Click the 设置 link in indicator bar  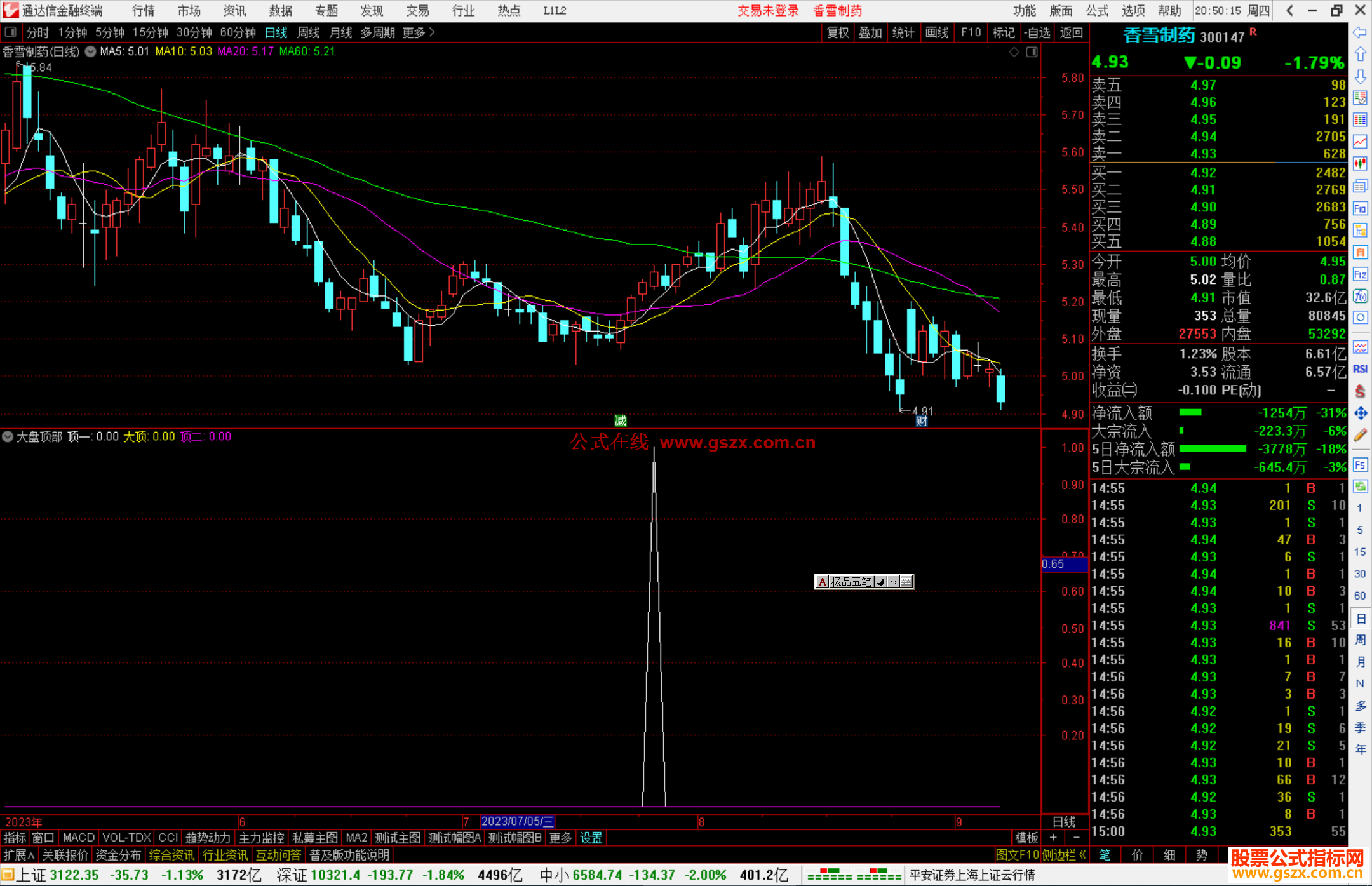591,838
